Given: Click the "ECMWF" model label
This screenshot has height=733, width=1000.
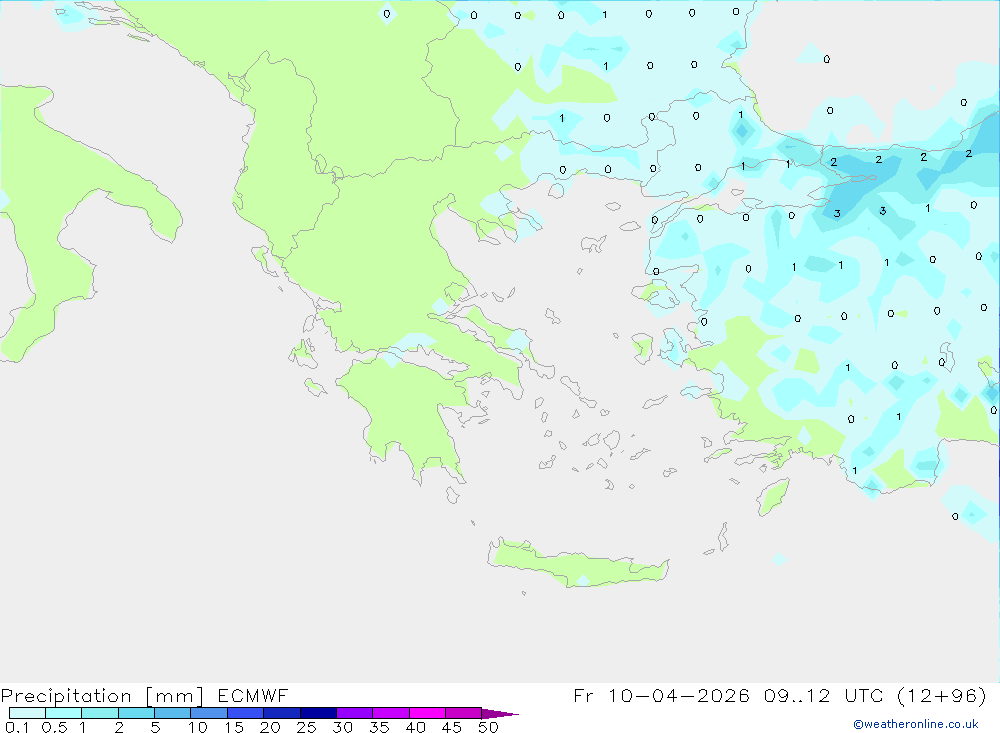Looking at the screenshot, I should click(253, 695).
